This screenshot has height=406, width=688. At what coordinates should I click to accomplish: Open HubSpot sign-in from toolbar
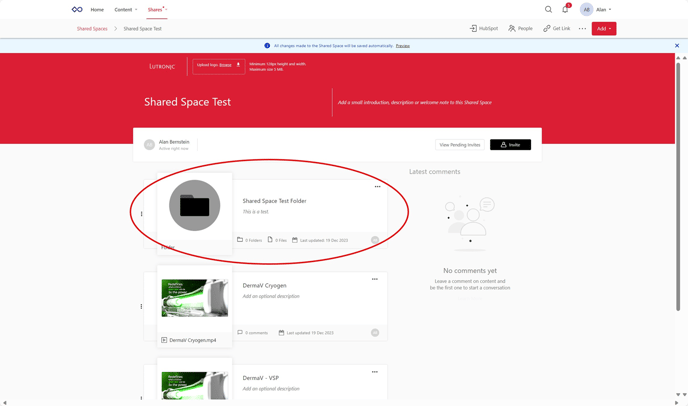pos(484,28)
